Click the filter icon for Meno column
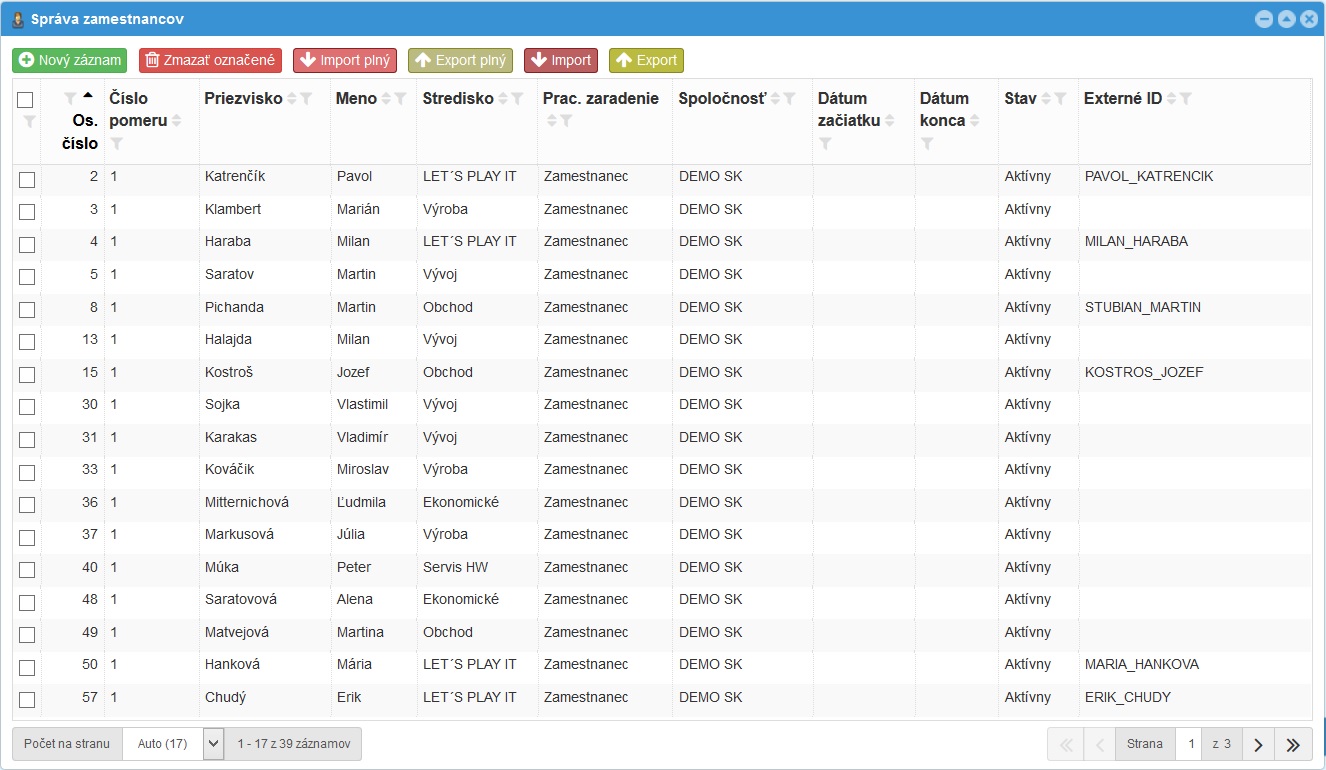The image size is (1326, 770). tap(401, 99)
